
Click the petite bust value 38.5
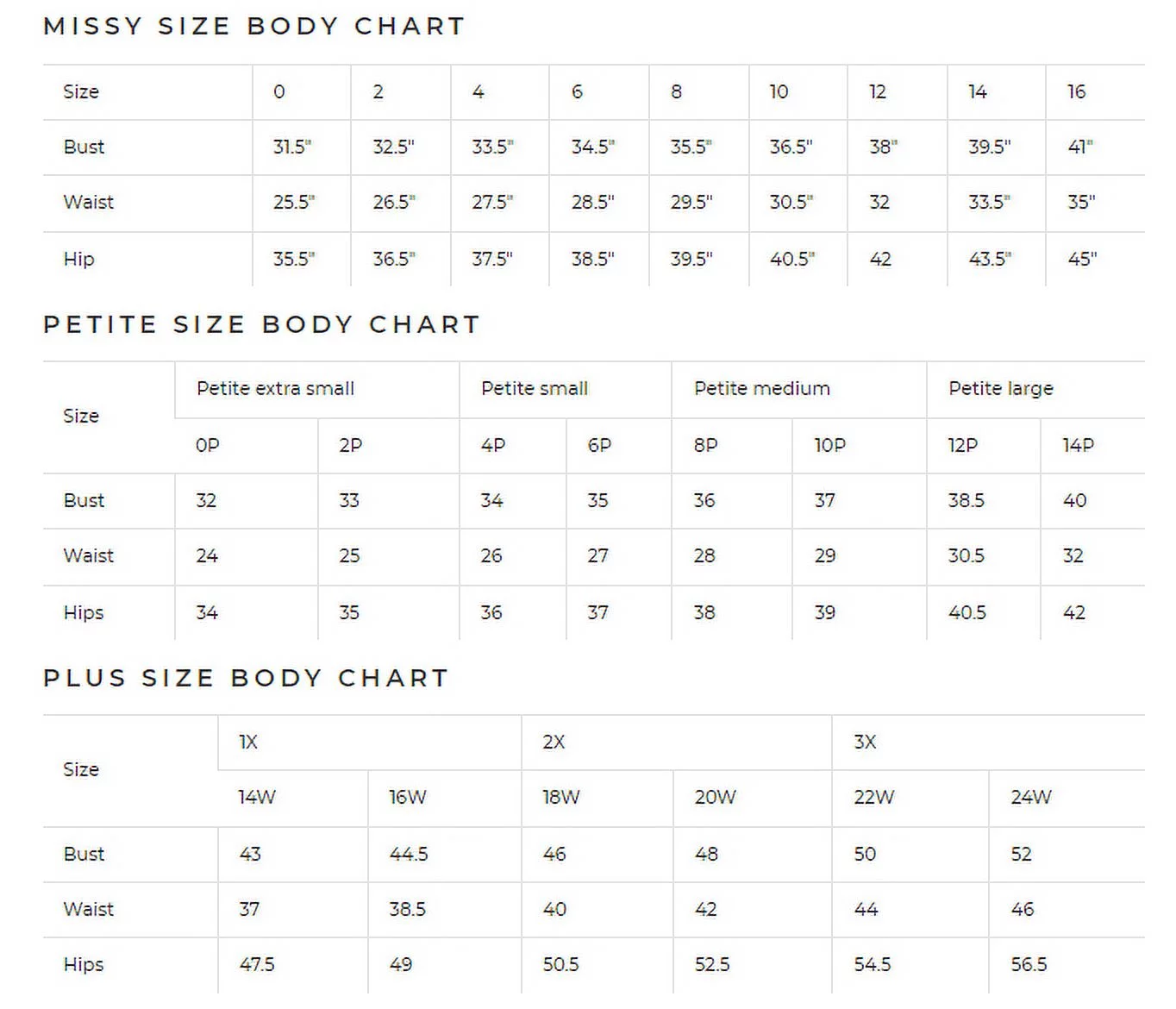pyautogui.click(x=966, y=500)
